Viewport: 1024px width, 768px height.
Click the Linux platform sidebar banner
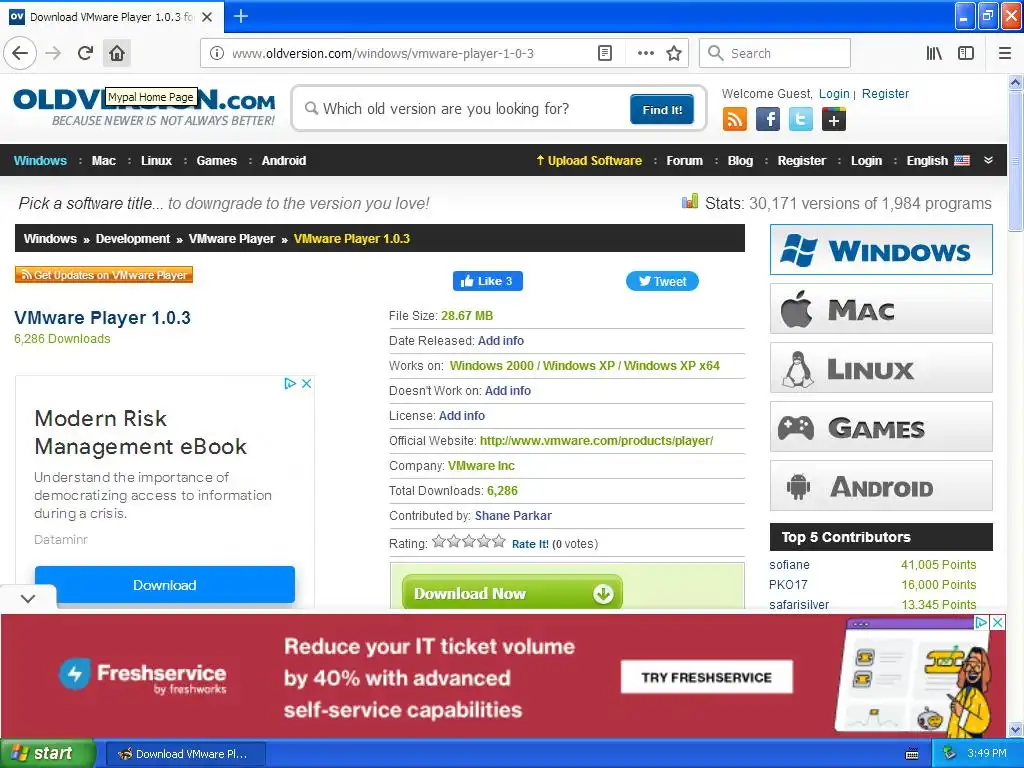coord(881,368)
